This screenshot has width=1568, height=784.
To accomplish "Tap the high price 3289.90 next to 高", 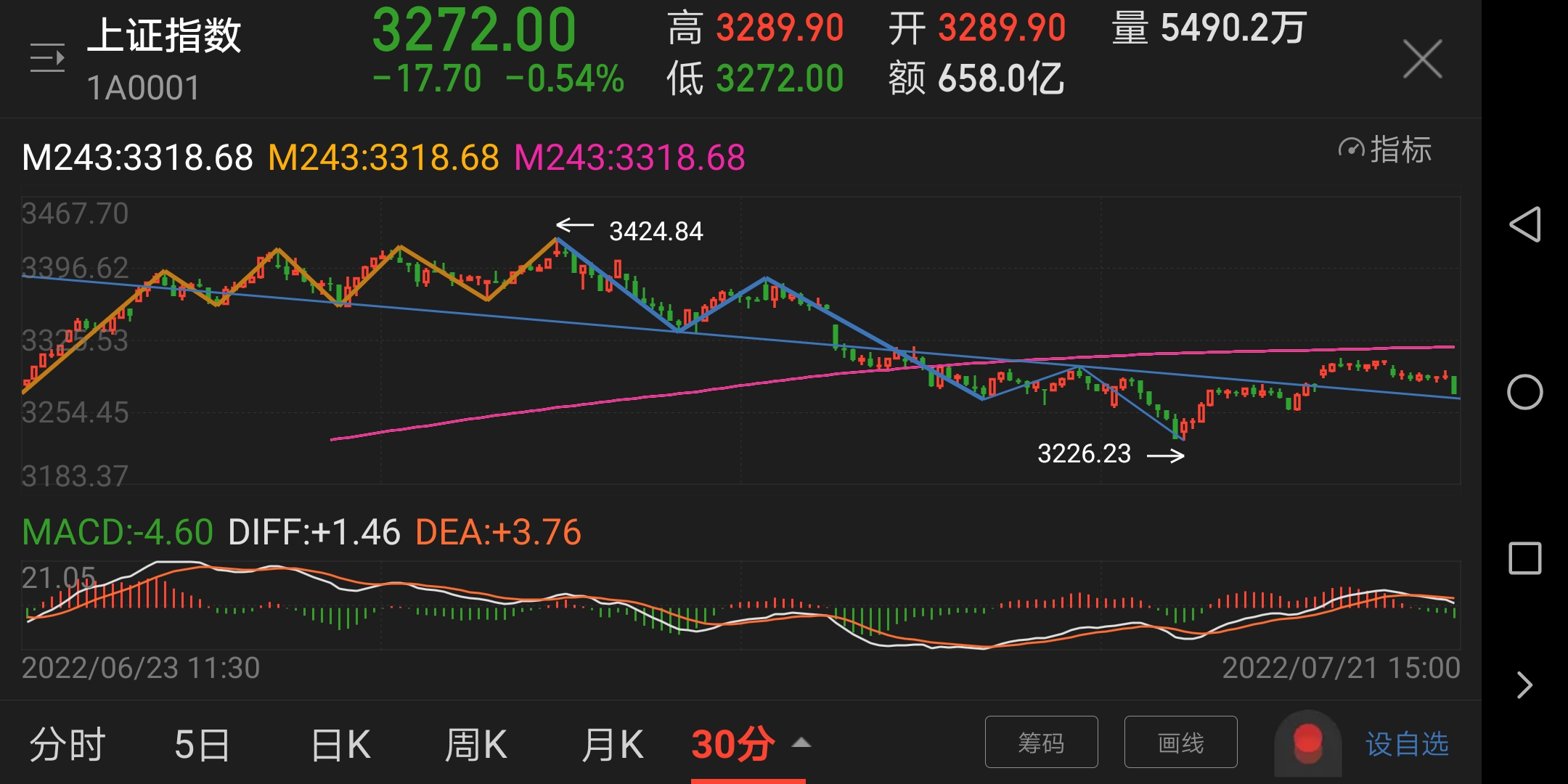I will point(780,28).
